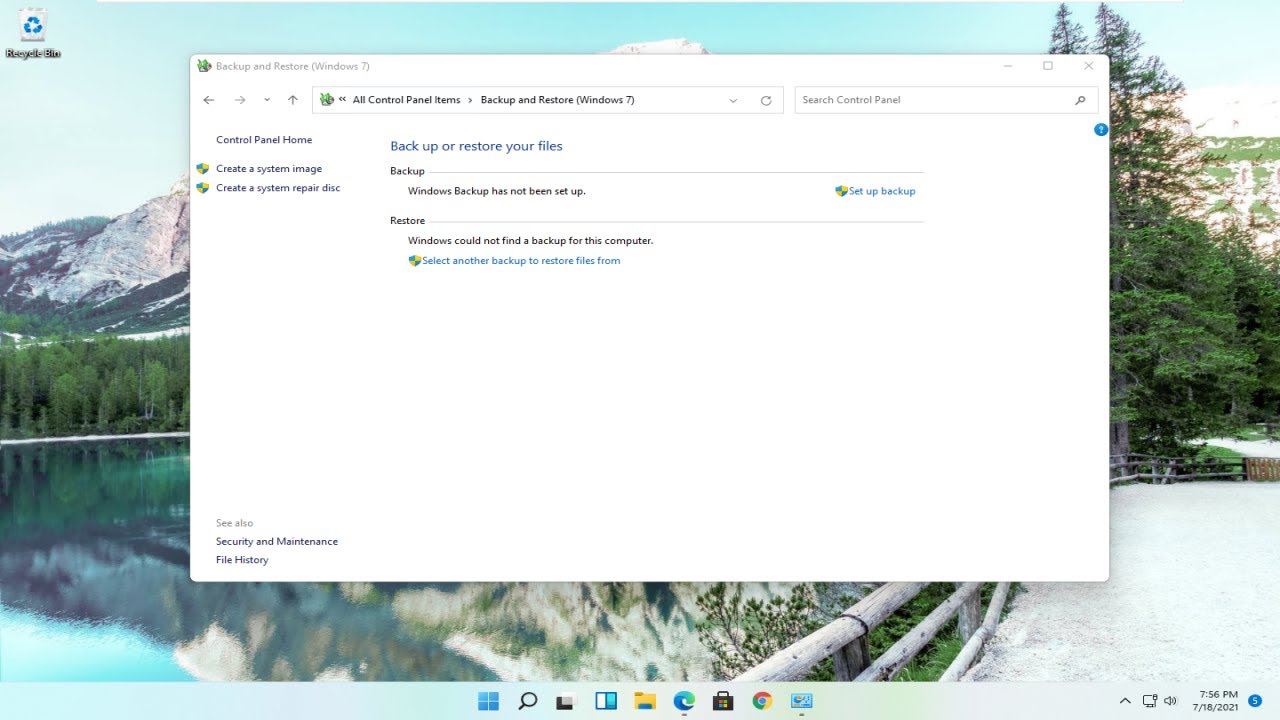Click the address bar Control Panel icon
Screen dimensions: 1280x720
point(327,100)
